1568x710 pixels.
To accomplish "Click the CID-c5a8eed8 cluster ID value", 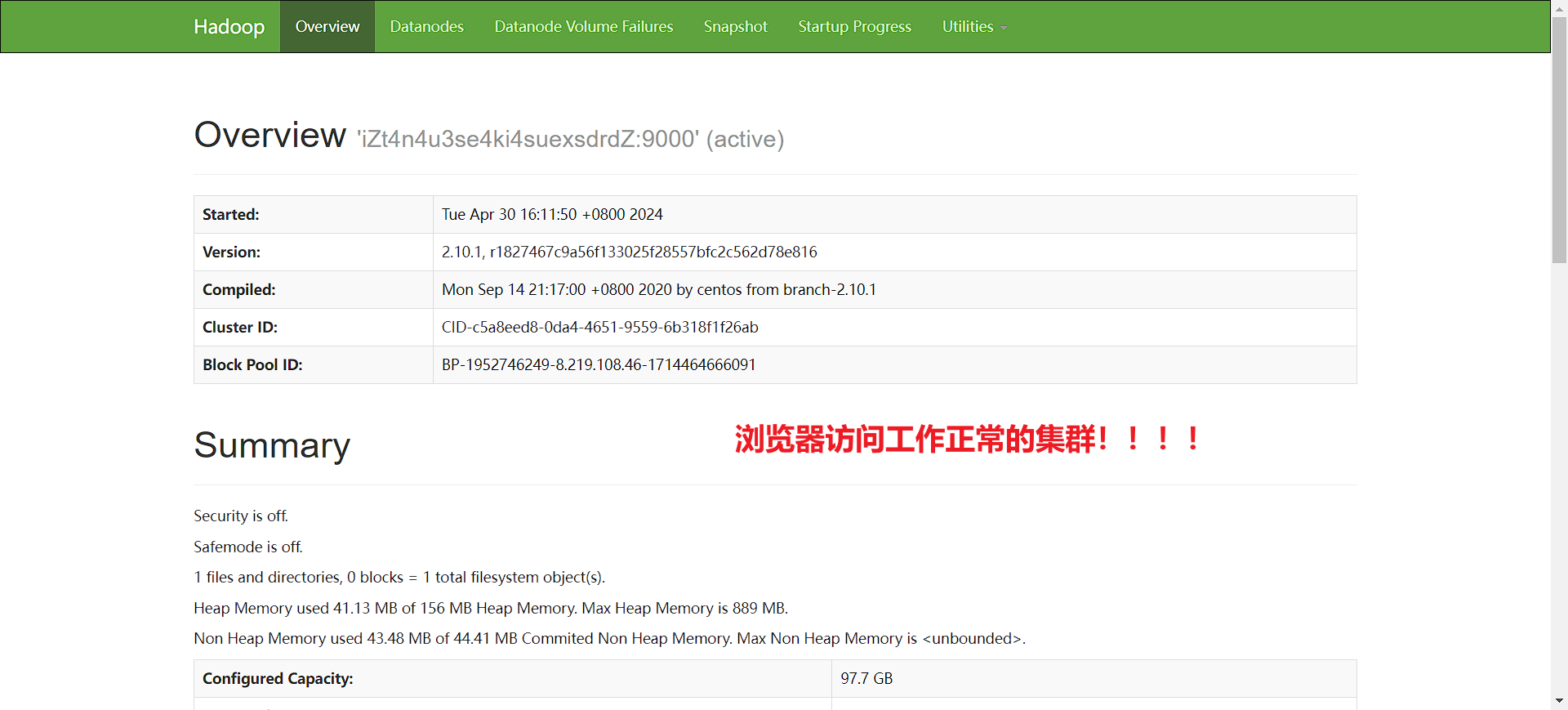I will [x=600, y=327].
